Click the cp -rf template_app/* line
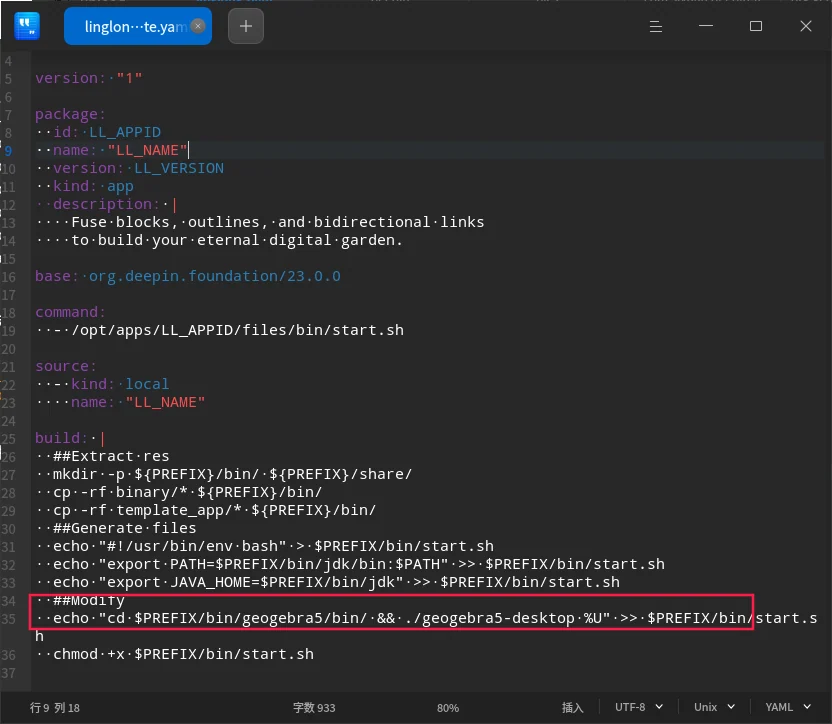This screenshot has width=832, height=724. pos(206,511)
